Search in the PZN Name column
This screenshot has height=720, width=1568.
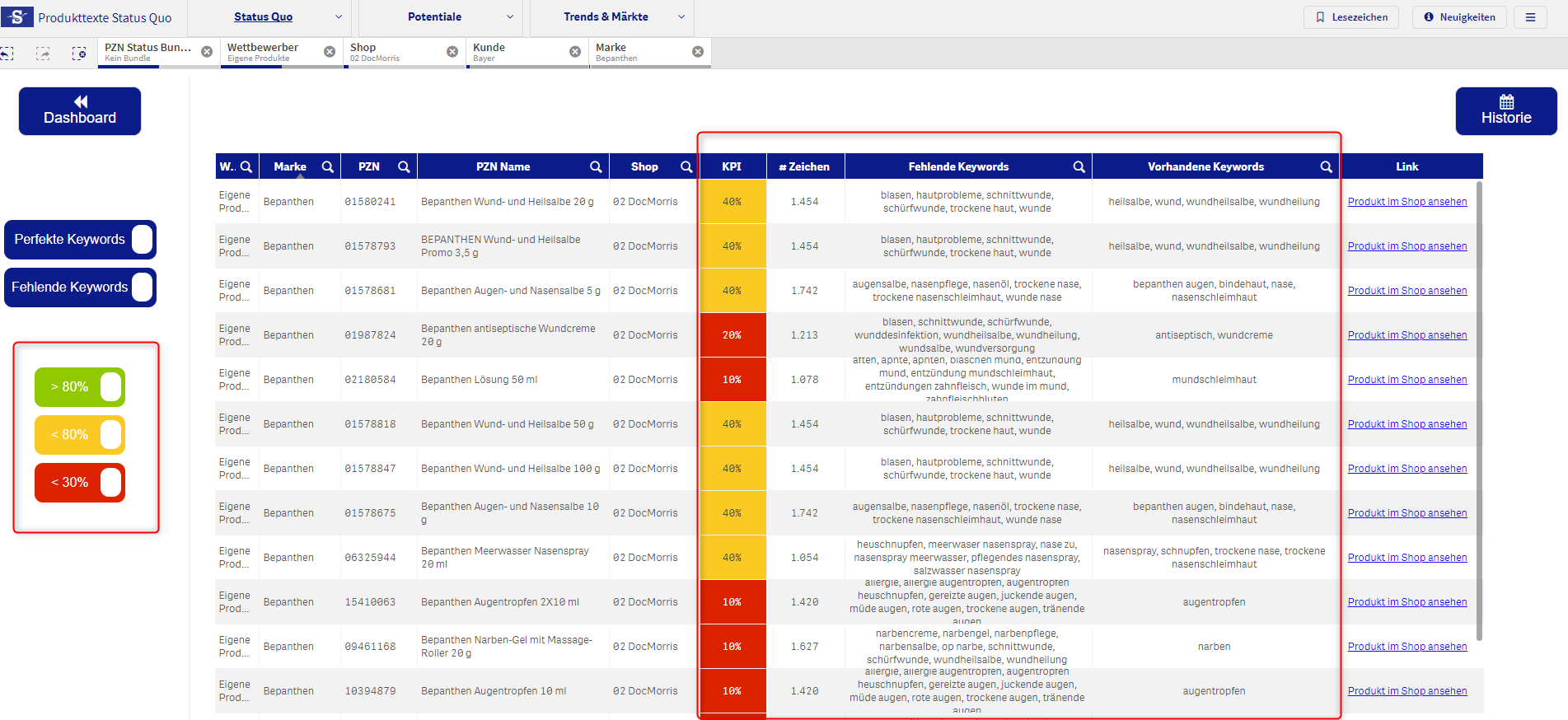[596, 166]
